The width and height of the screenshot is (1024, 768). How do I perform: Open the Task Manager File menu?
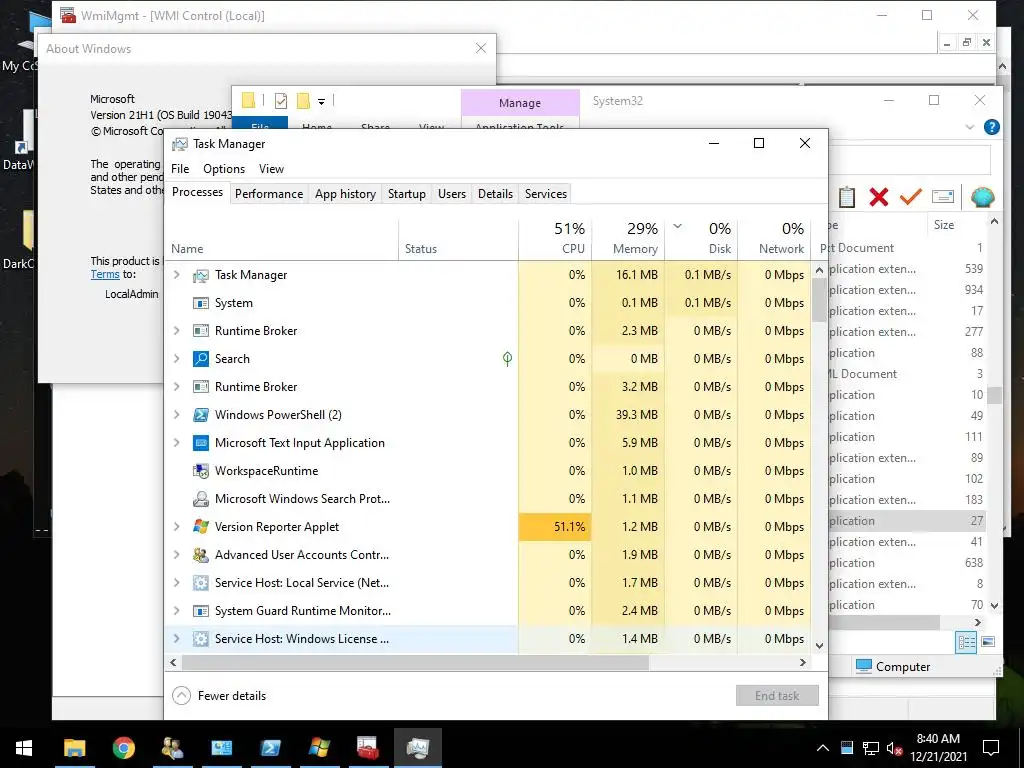pos(180,169)
